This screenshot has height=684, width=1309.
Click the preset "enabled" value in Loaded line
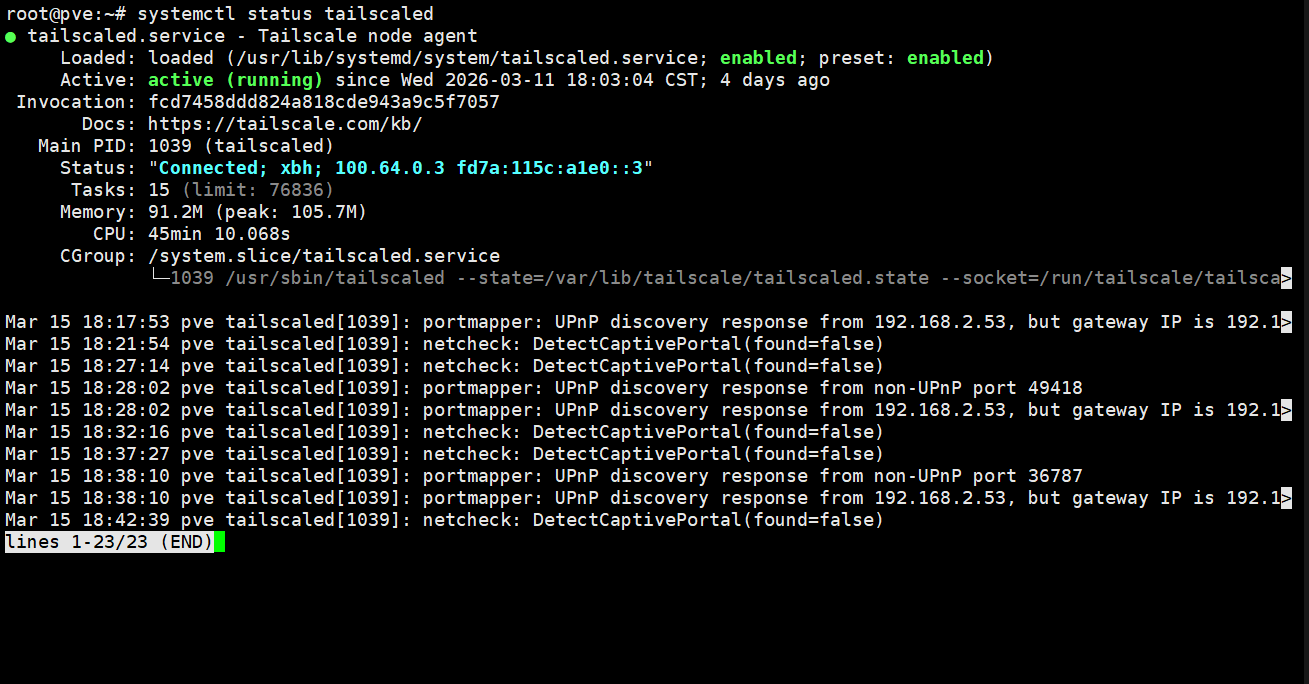point(945,58)
